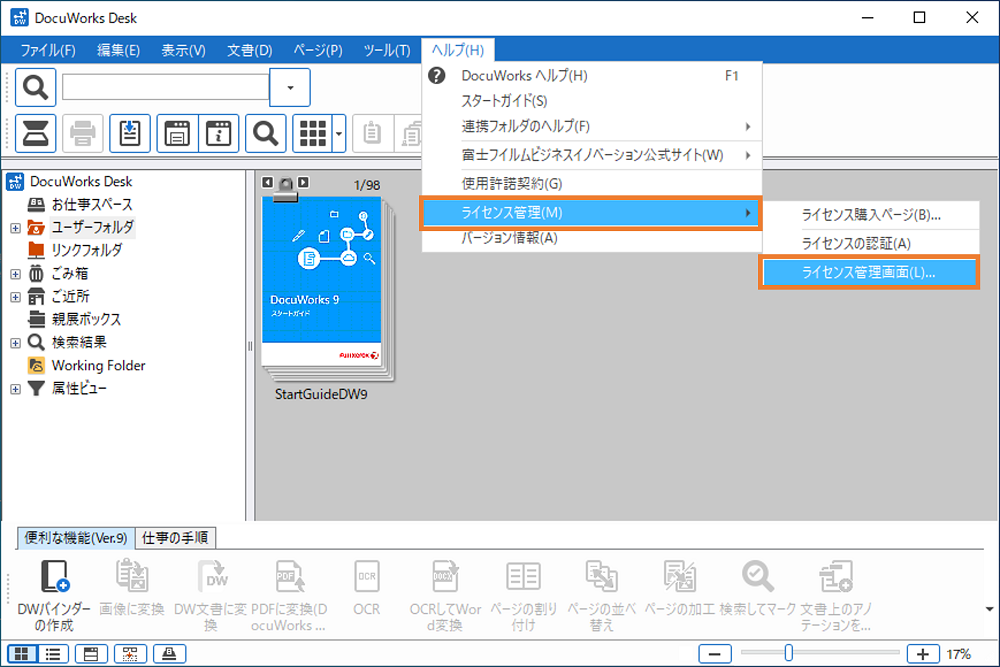Click the ページの割り付け icon
Screen dimensions: 1000x667
pyautogui.click(x=524, y=575)
